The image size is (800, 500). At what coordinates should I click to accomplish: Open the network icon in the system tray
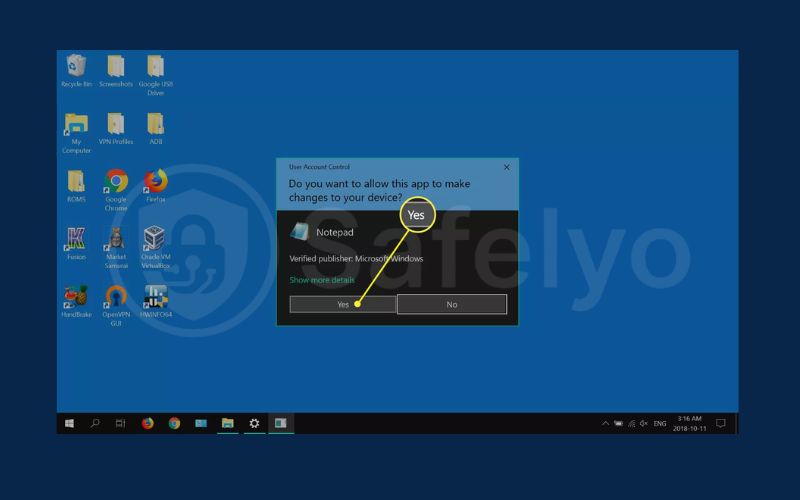[x=631, y=423]
